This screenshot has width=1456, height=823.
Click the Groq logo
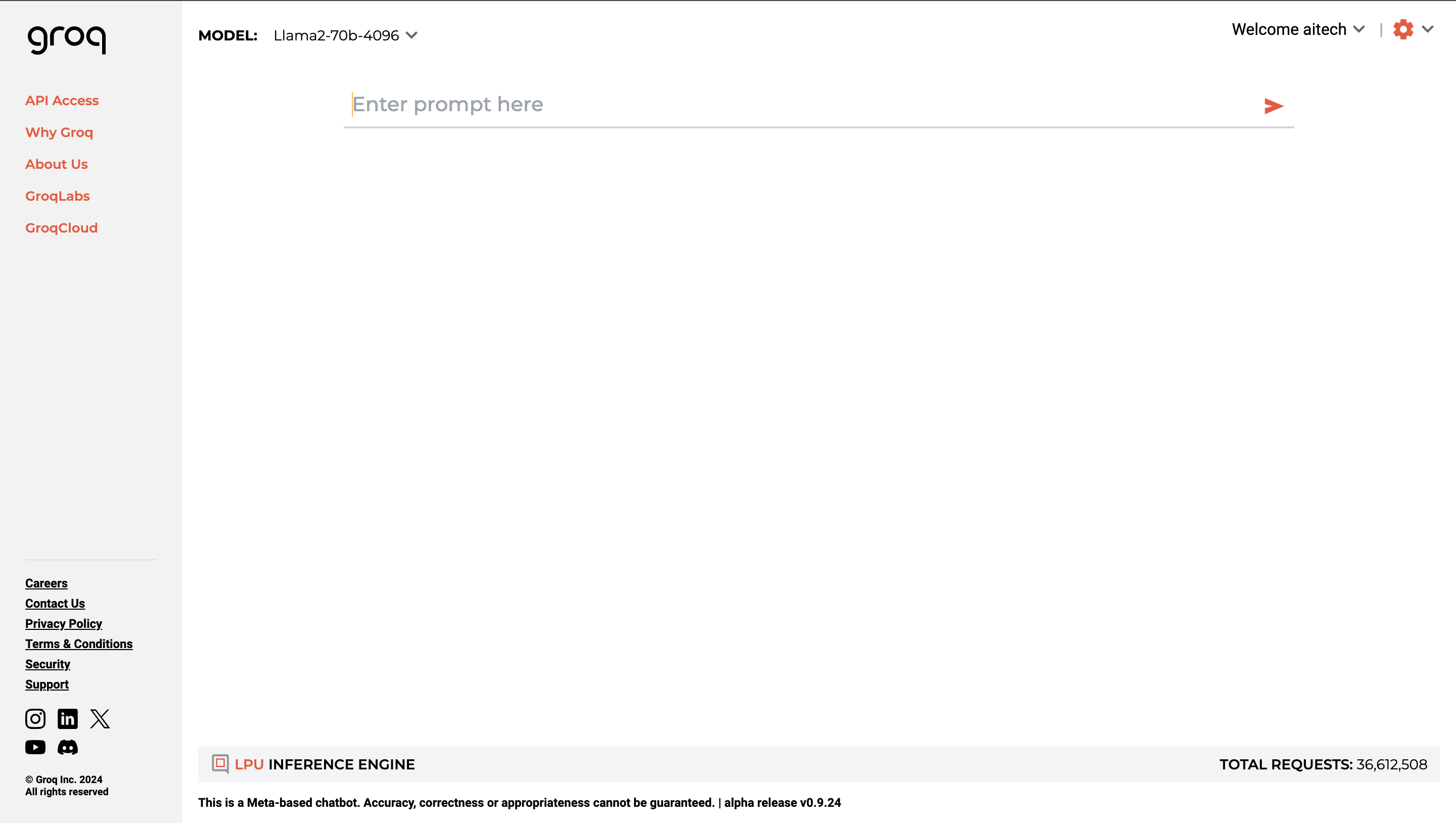click(x=67, y=39)
